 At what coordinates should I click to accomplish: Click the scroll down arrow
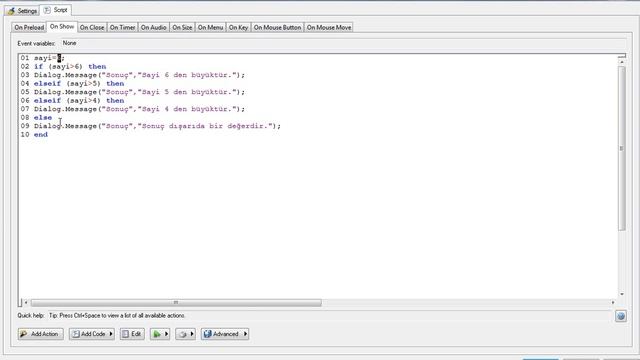coord(622,294)
